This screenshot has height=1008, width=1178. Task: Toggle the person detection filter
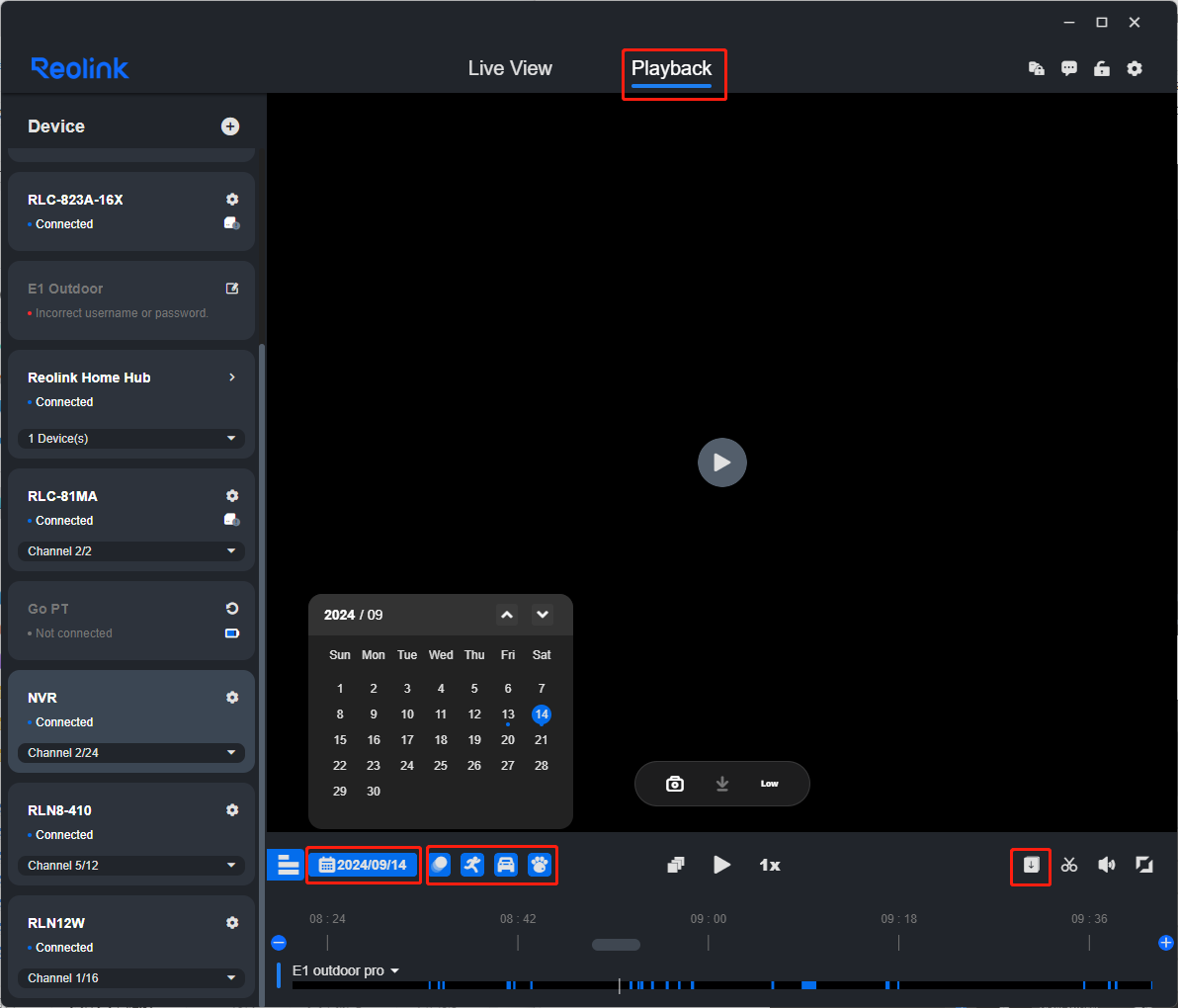[x=472, y=865]
